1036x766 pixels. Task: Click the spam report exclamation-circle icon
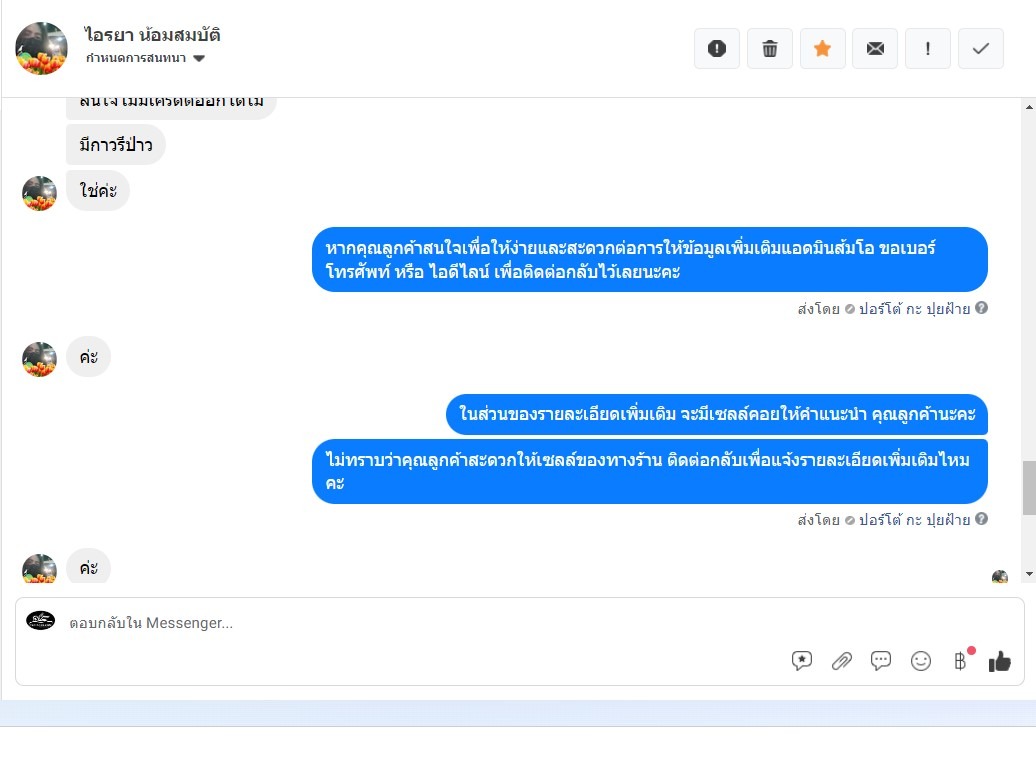click(717, 48)
